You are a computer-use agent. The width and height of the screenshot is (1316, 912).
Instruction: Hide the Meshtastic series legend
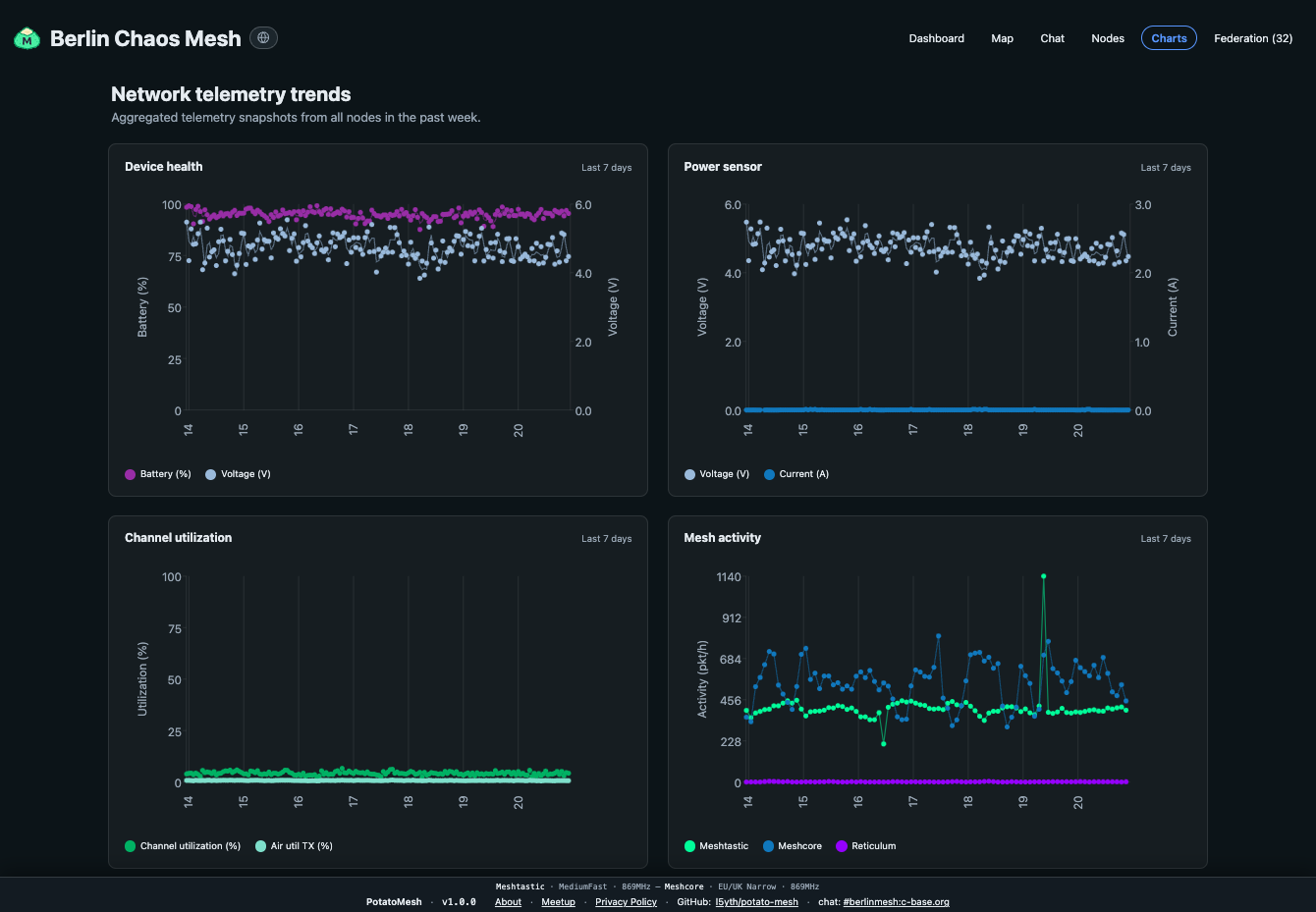coord(716,846)
